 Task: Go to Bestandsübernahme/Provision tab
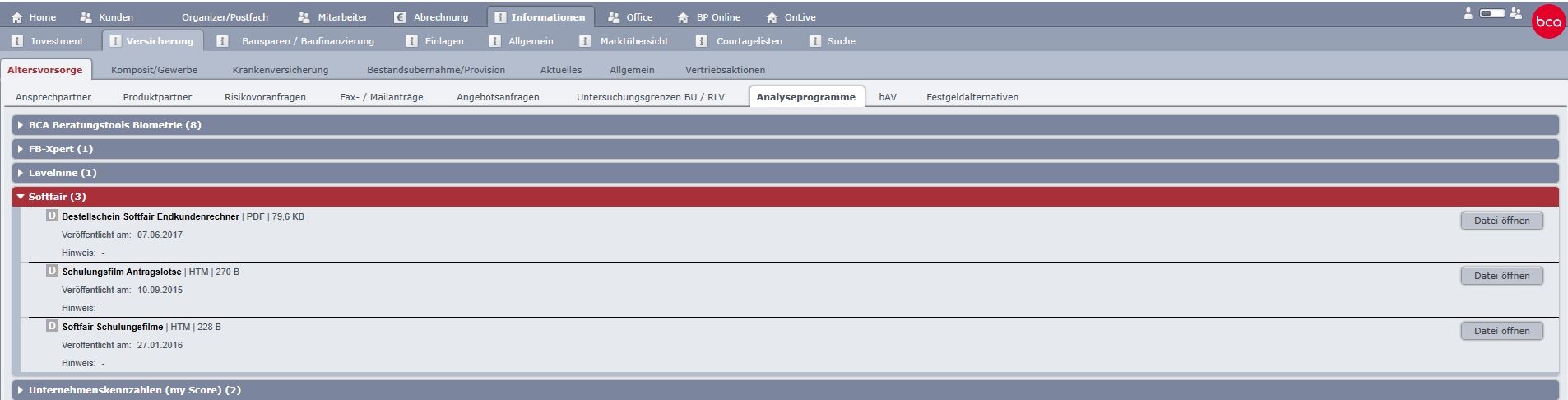pyautogui.click(x=436, y=70)
